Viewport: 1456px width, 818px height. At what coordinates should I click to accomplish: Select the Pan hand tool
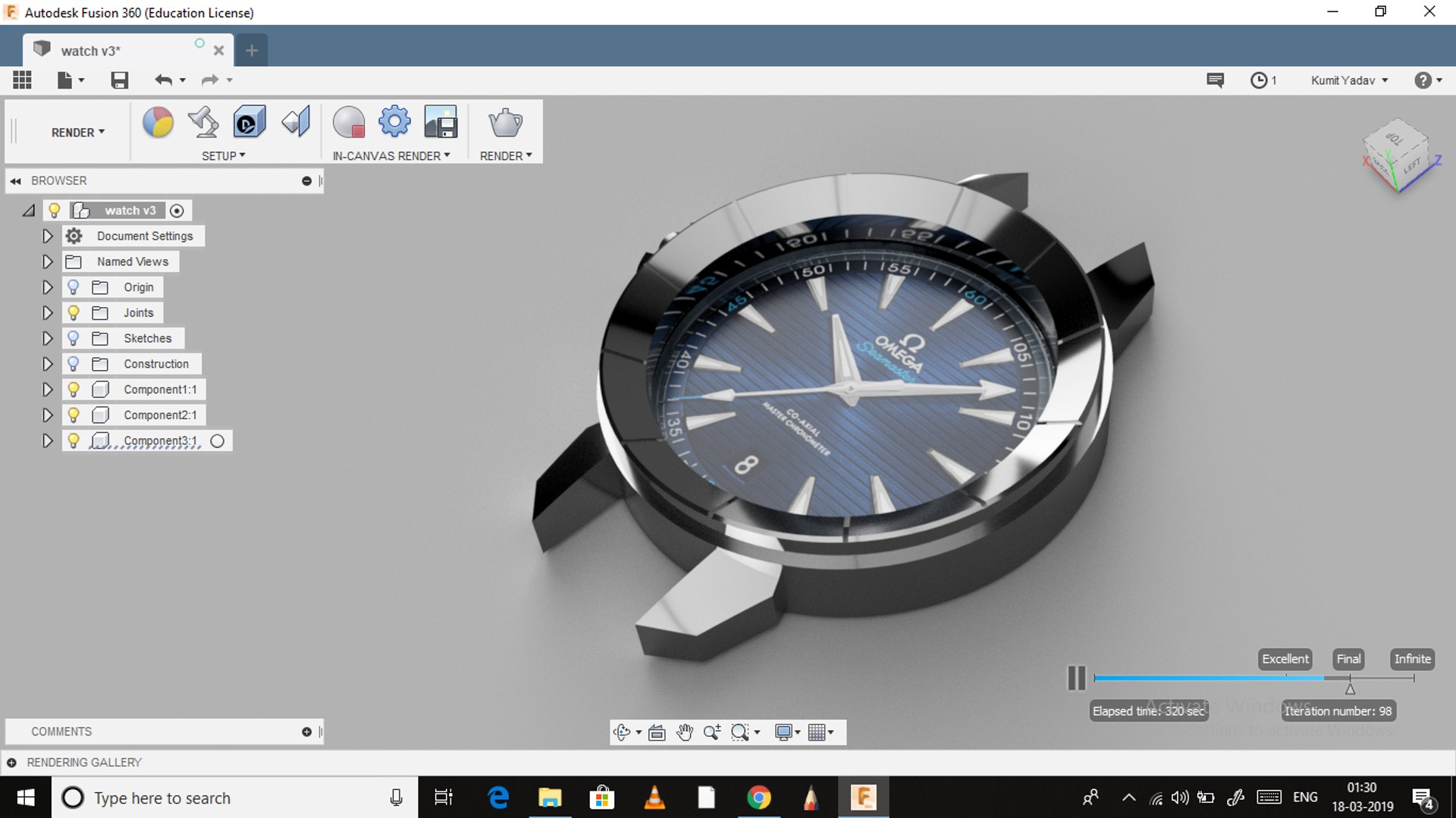685,732
